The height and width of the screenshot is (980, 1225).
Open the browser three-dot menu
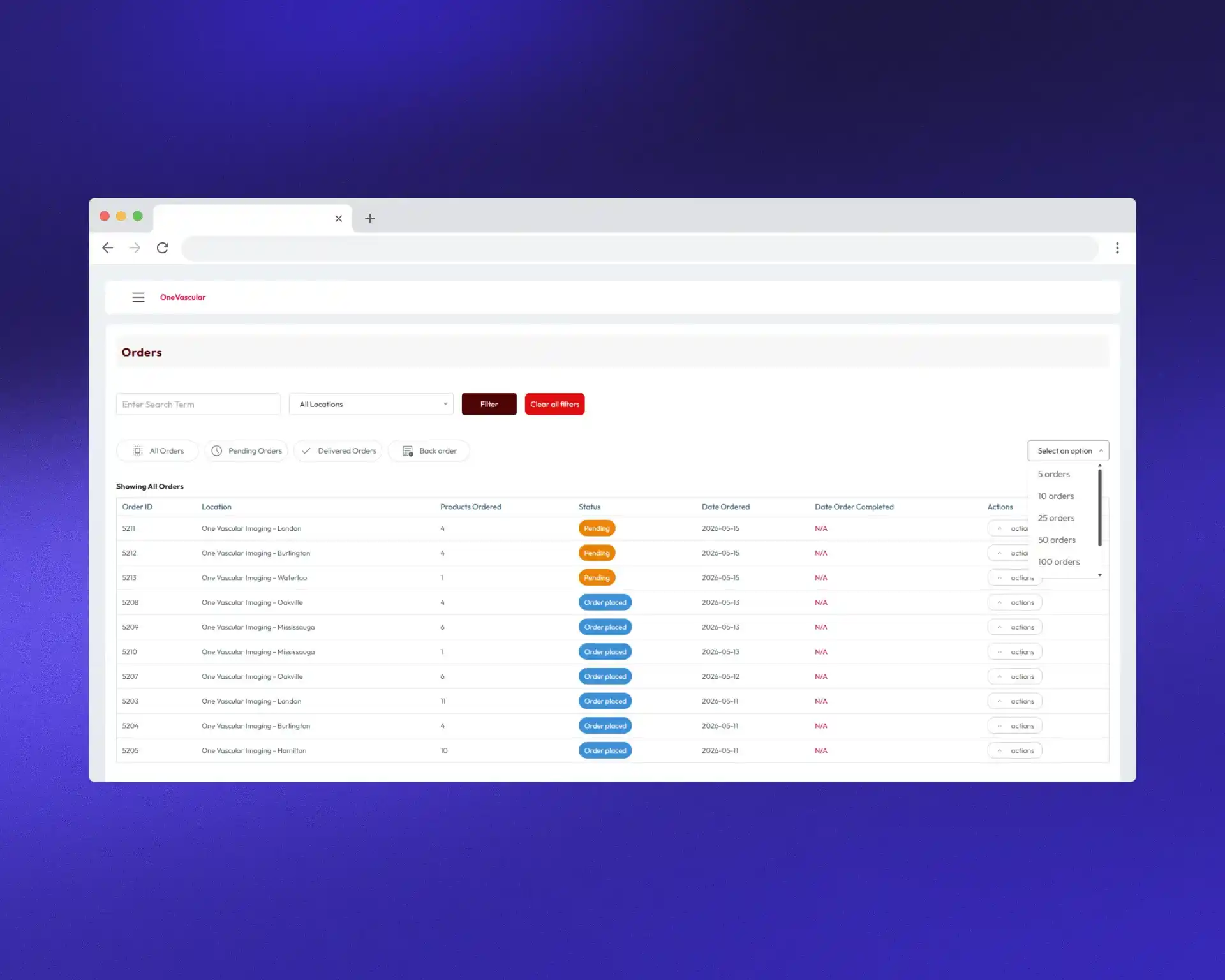tap(1117, 248)
